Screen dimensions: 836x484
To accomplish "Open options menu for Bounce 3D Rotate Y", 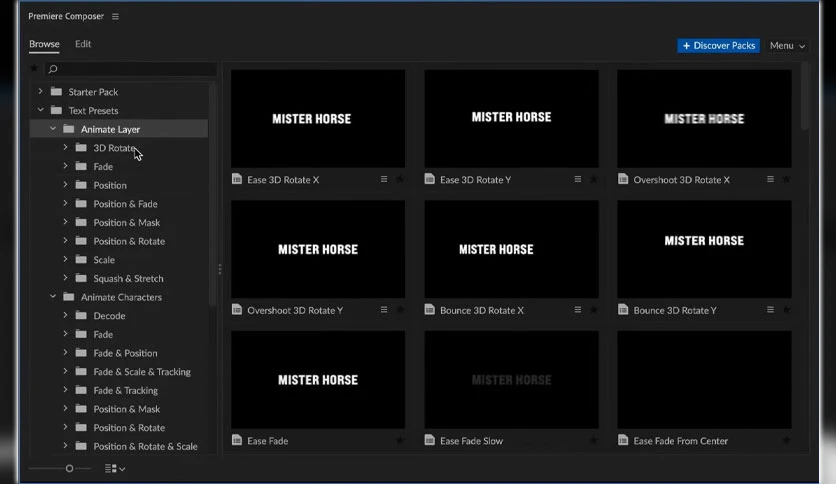I will coord(770,310).
